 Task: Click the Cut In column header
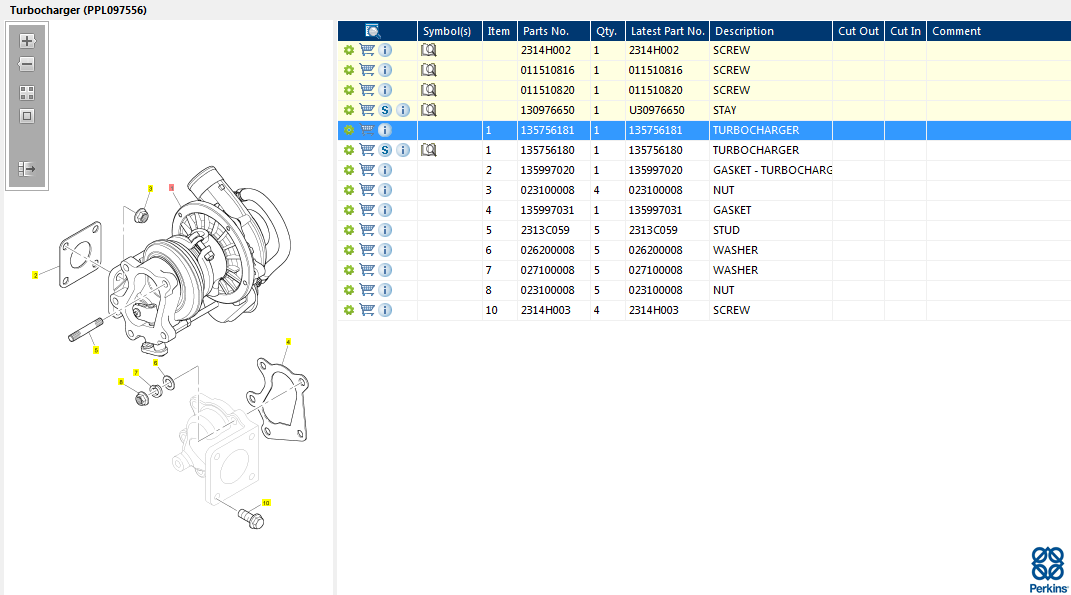click(906, 31)
